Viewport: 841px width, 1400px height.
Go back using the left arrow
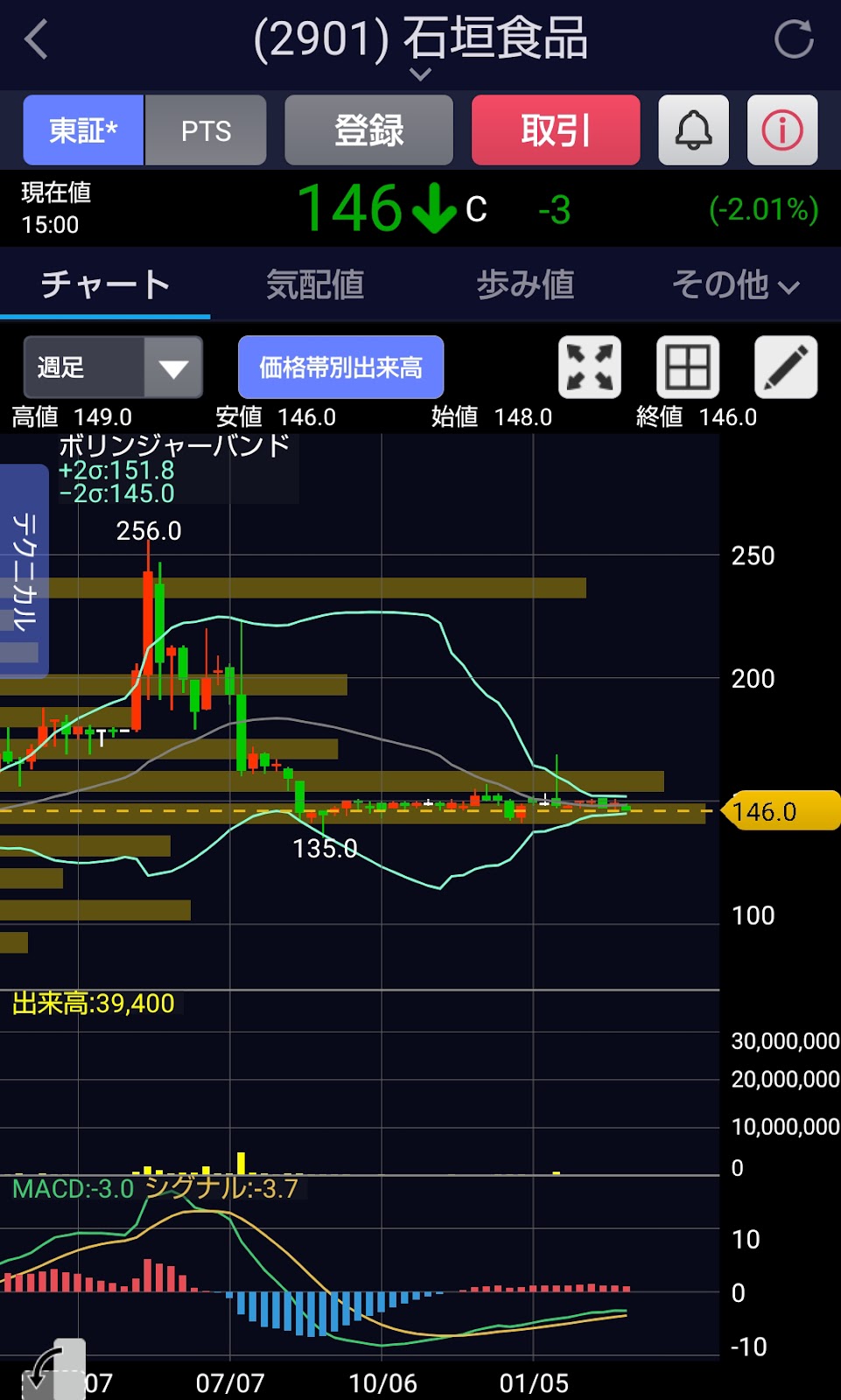(36, 40)
